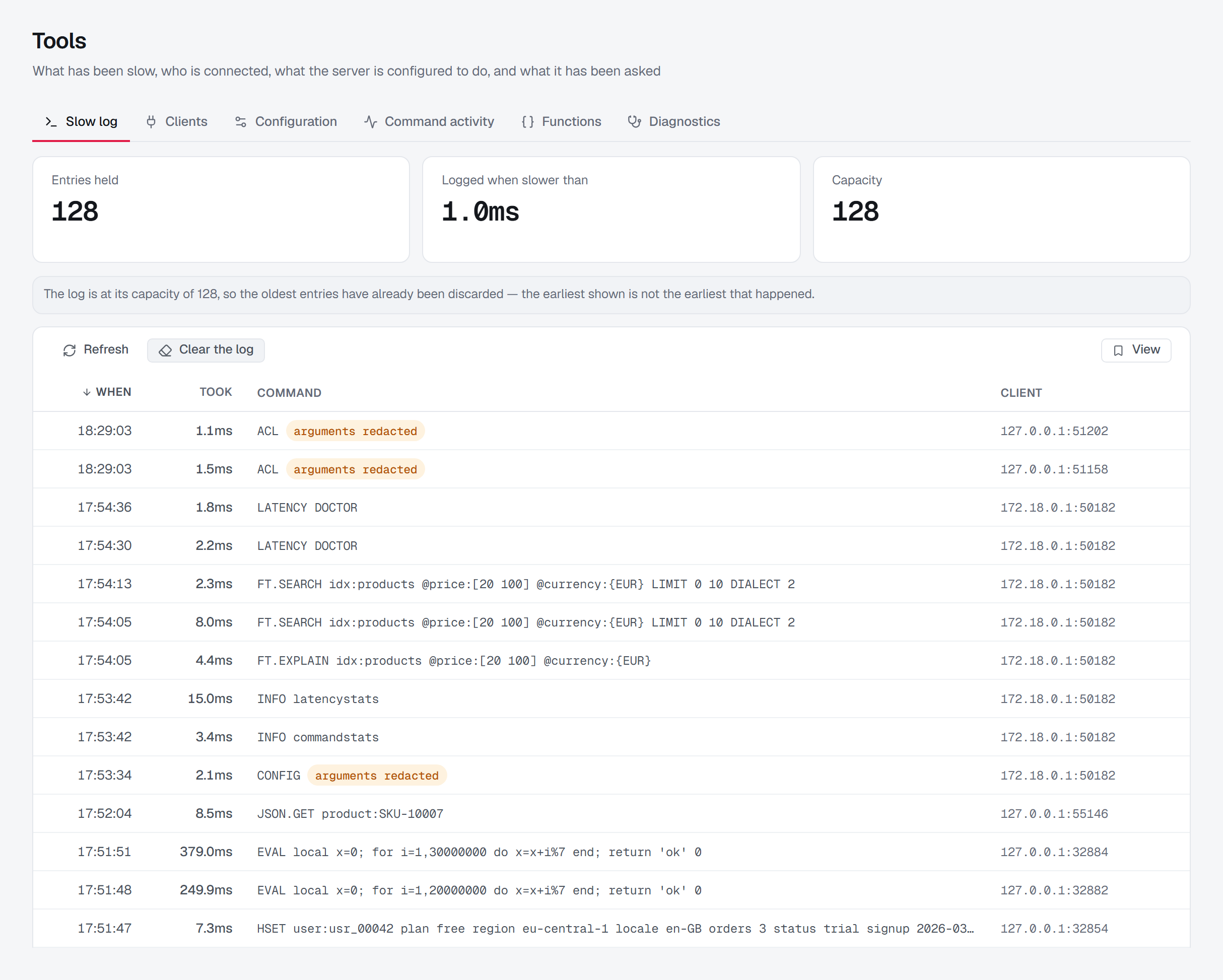Click client address 127.0.0.1:55146
The height and width of the screenshot is (980, 1223).
(1054, 814)
